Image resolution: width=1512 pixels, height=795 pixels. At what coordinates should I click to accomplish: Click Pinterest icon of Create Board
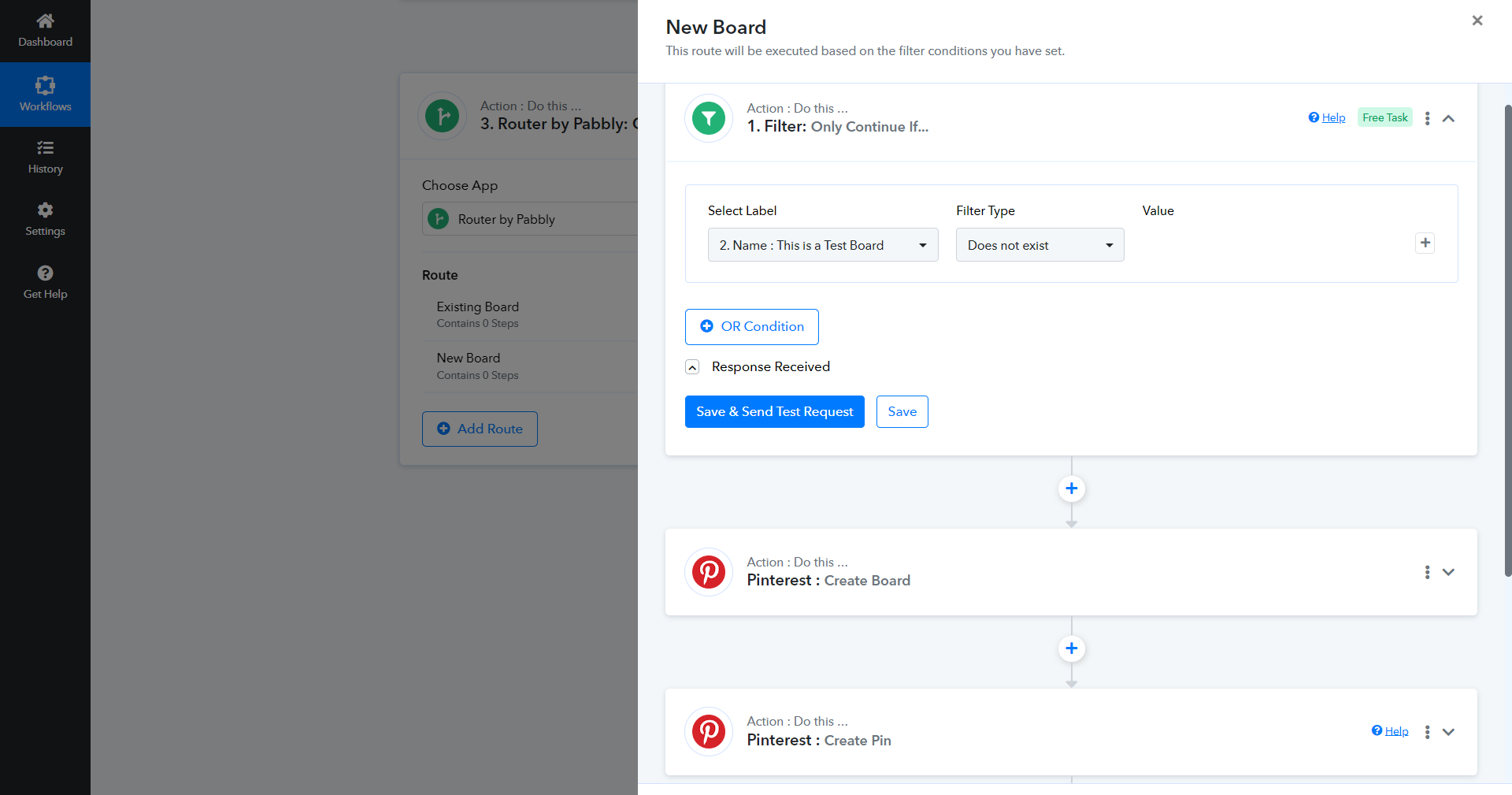[x=709, y=572]
